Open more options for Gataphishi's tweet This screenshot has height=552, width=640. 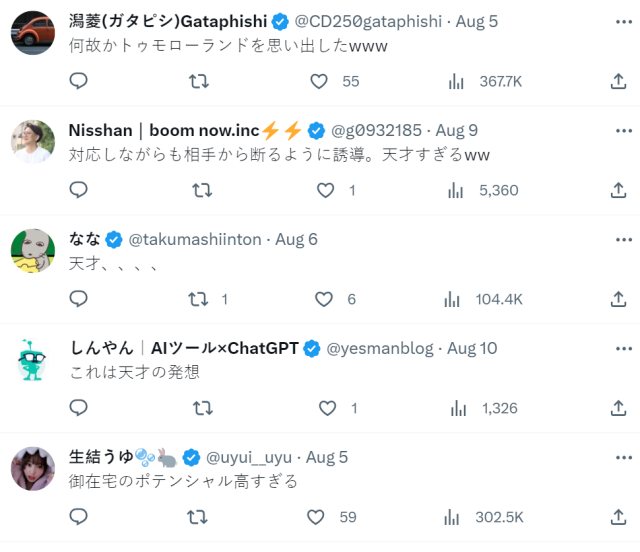tap(624, 21)
